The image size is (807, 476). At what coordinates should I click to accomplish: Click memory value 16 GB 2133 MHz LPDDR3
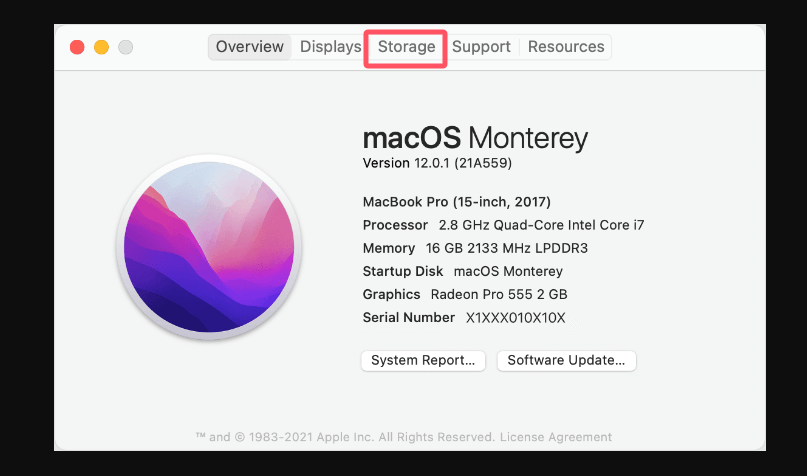506,248
